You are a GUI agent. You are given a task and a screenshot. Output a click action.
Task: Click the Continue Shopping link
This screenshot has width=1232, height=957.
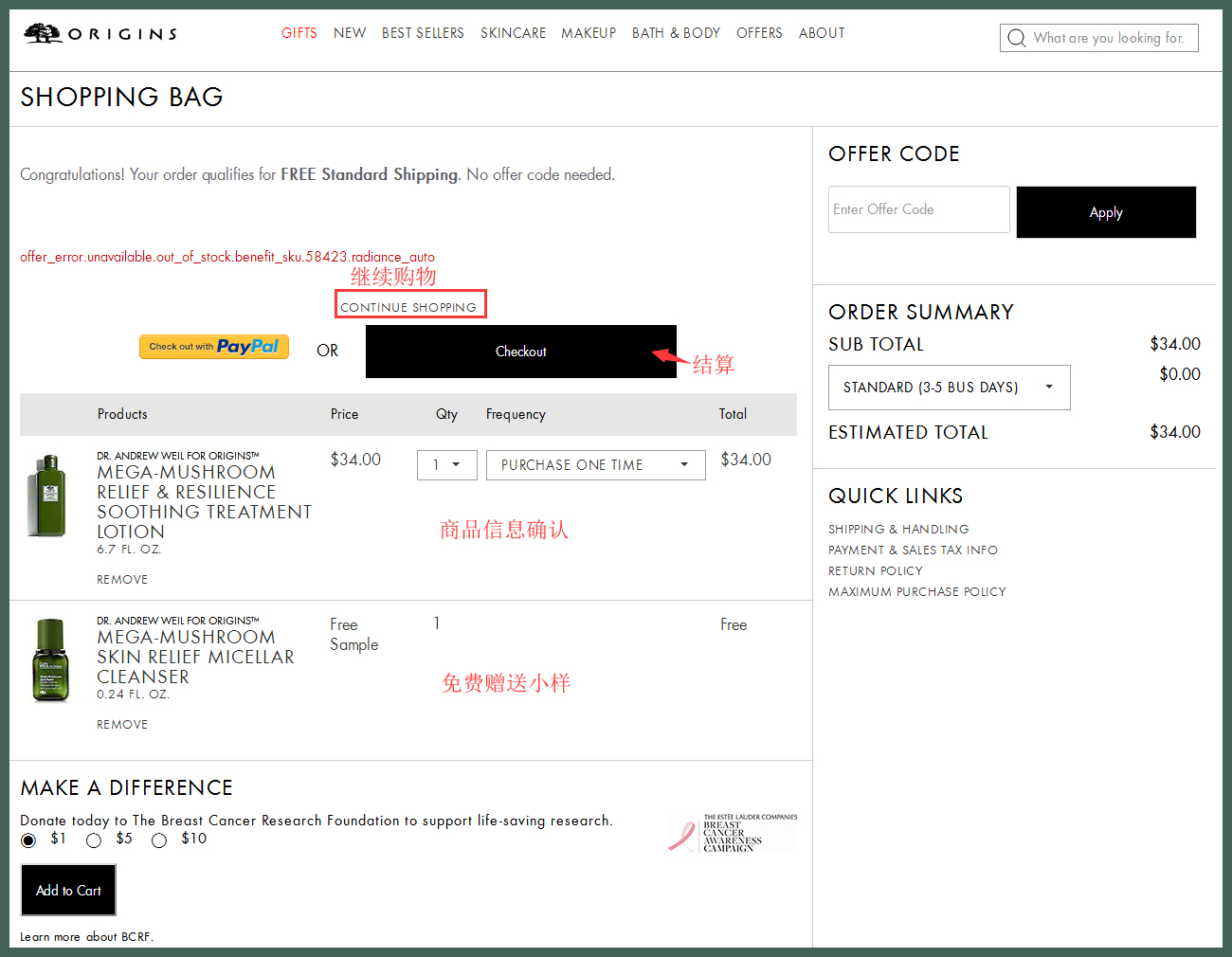tap(409, 307)
